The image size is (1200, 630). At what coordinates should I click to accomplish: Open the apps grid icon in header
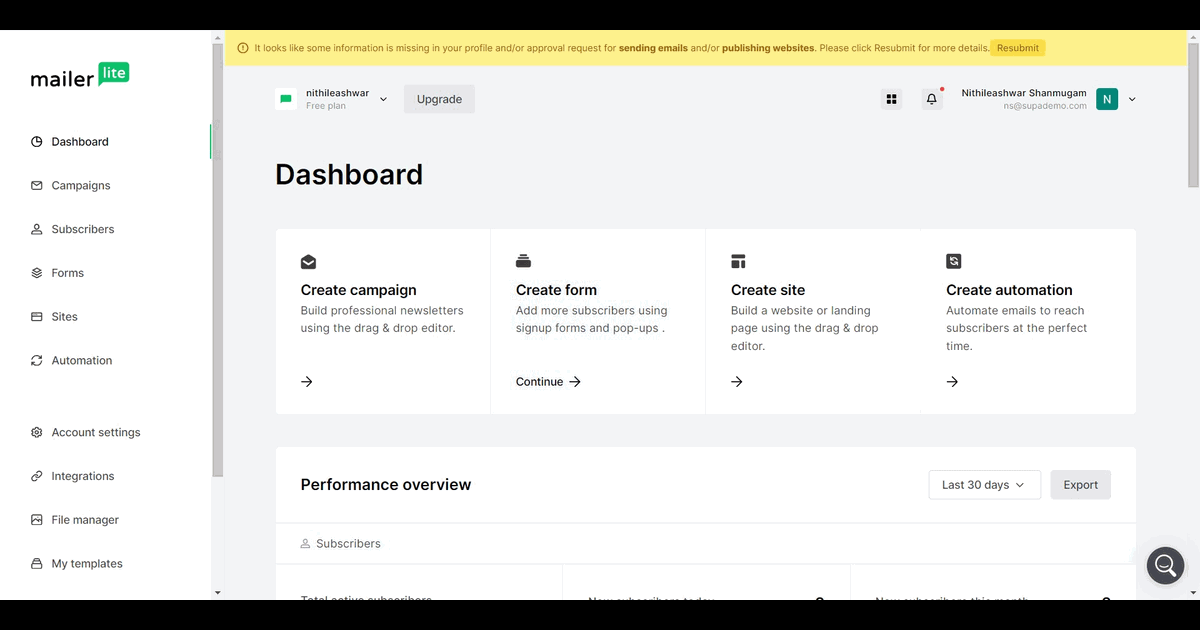(891, 99)
